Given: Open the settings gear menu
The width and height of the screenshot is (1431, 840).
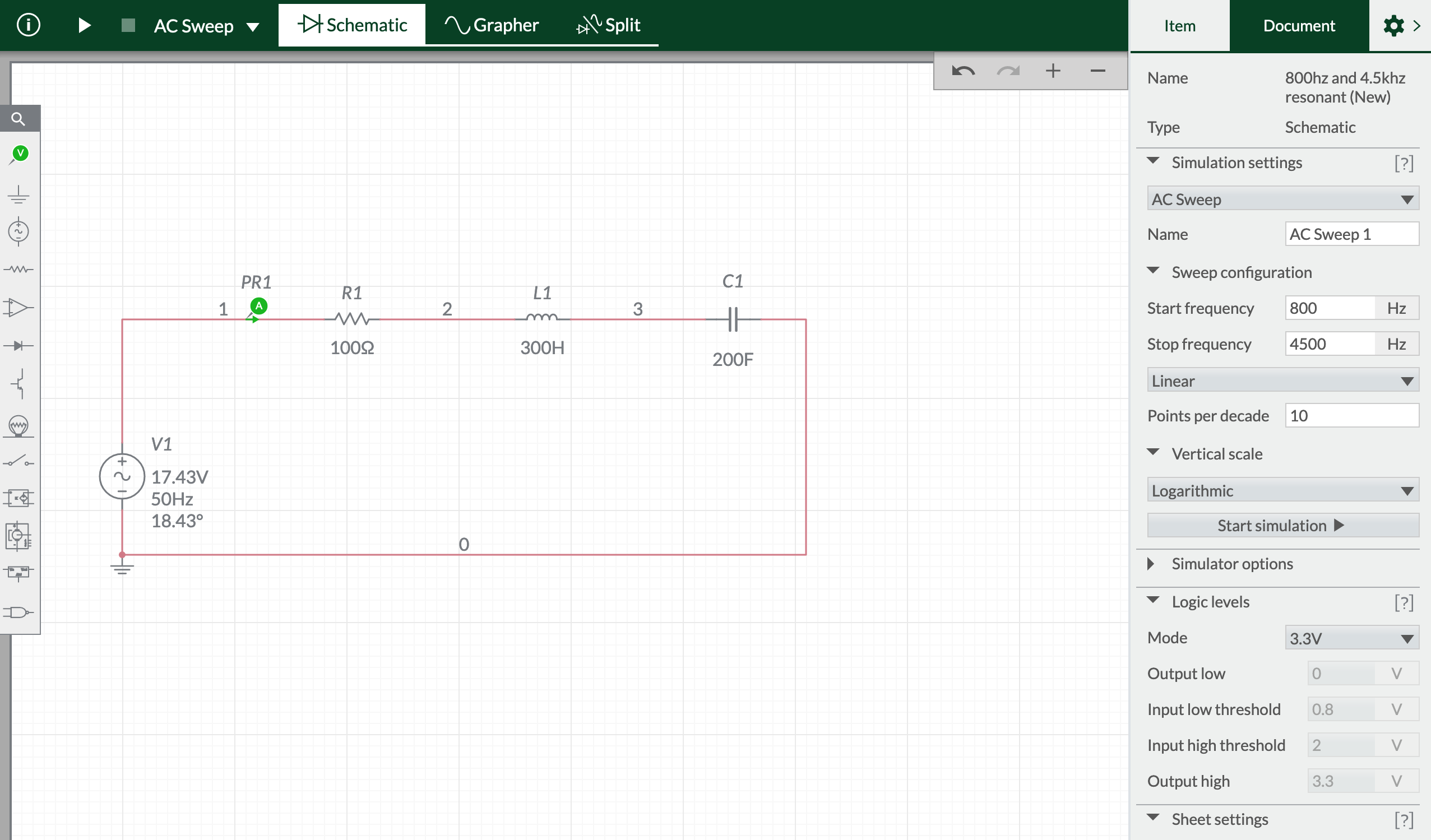Looking at the screenshot, I should click(1394, 25).
